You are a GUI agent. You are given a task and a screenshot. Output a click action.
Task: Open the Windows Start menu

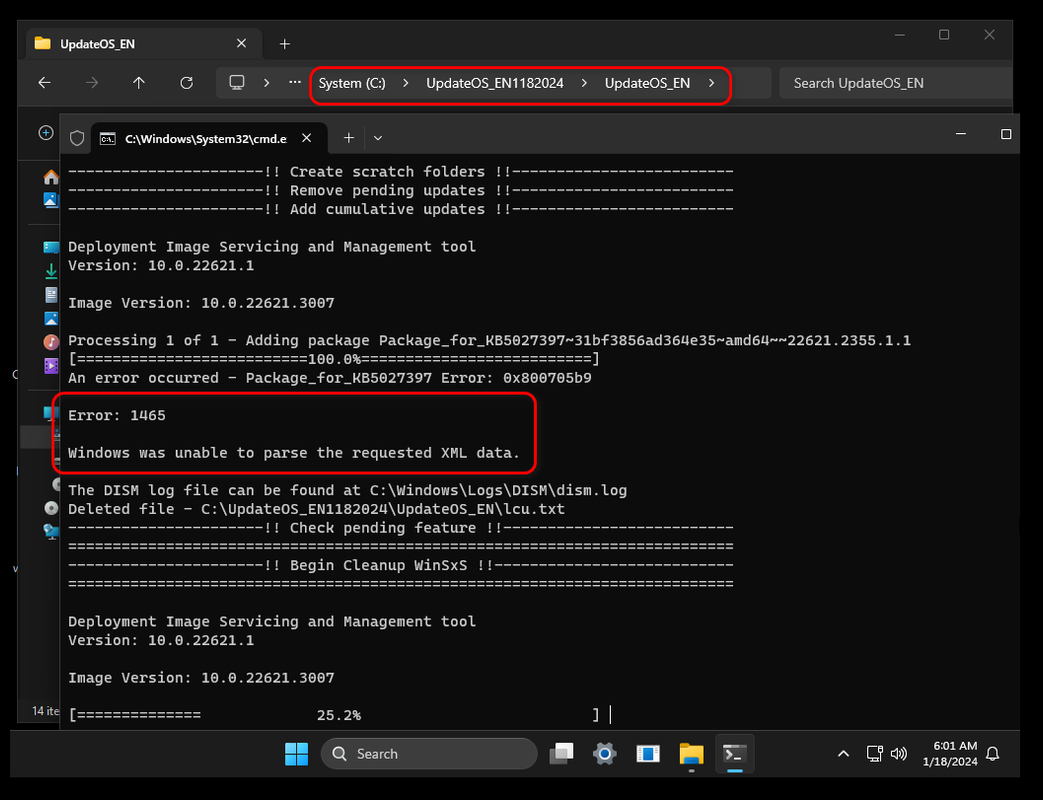point(297,754)
